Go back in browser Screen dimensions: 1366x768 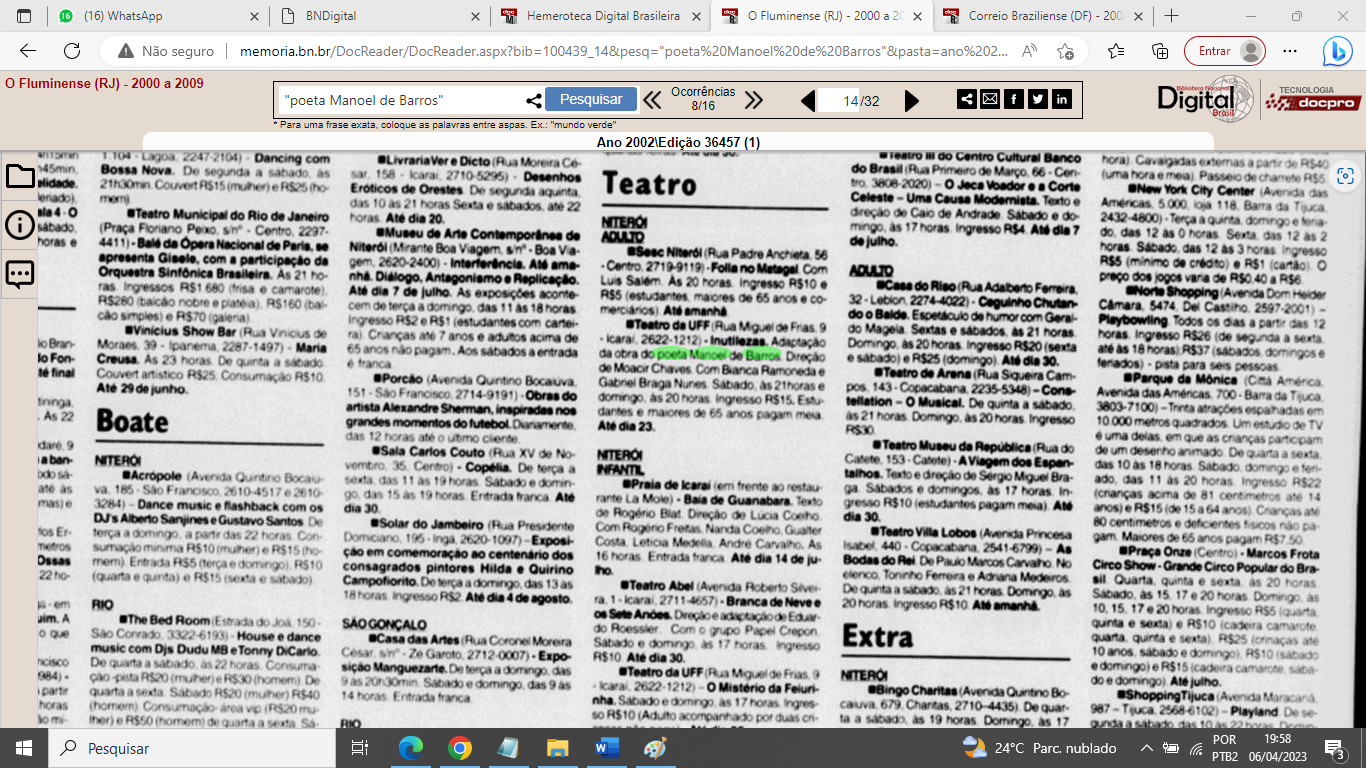click(28, 51)
